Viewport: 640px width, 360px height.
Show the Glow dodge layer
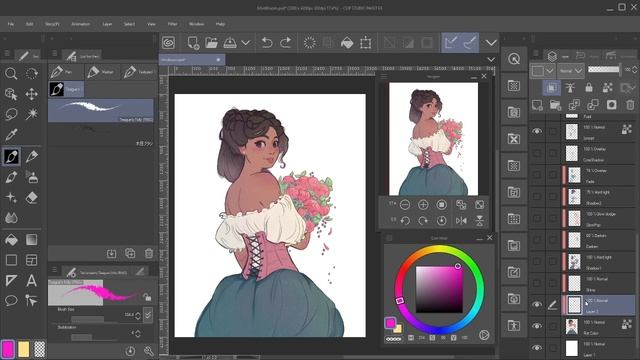point(537,218)
